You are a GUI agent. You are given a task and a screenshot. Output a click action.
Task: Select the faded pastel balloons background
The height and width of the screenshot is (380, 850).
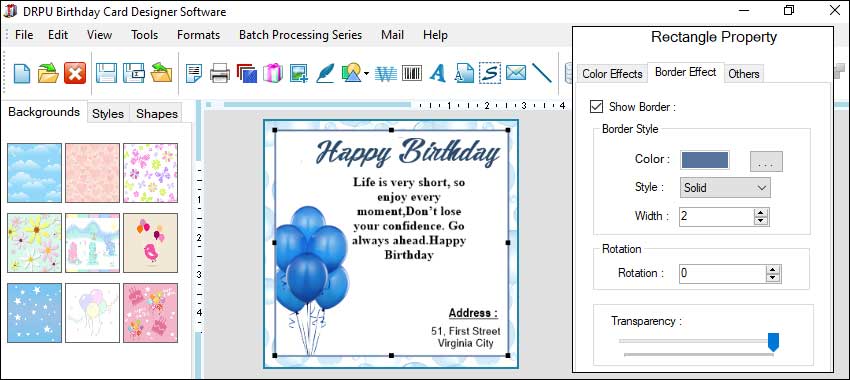(x=92, y=313)
